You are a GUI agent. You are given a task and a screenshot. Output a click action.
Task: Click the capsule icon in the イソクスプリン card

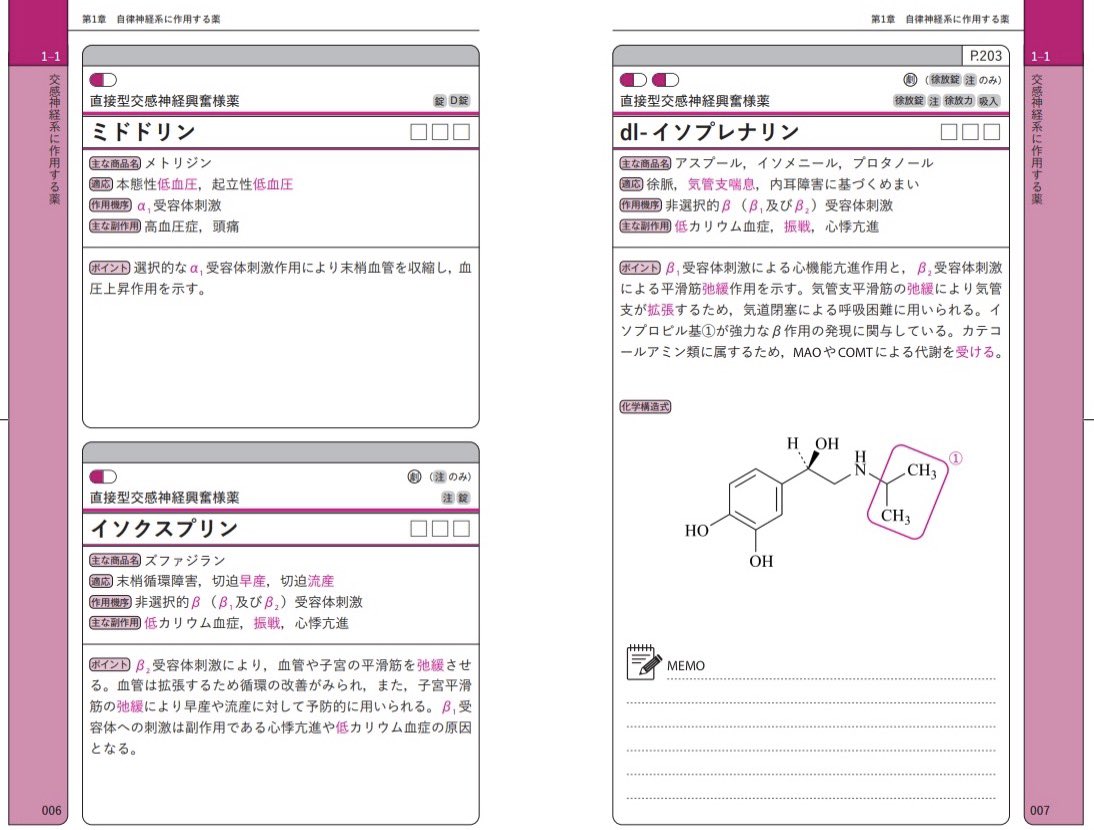pyautogui.click(x=103, y=477)
